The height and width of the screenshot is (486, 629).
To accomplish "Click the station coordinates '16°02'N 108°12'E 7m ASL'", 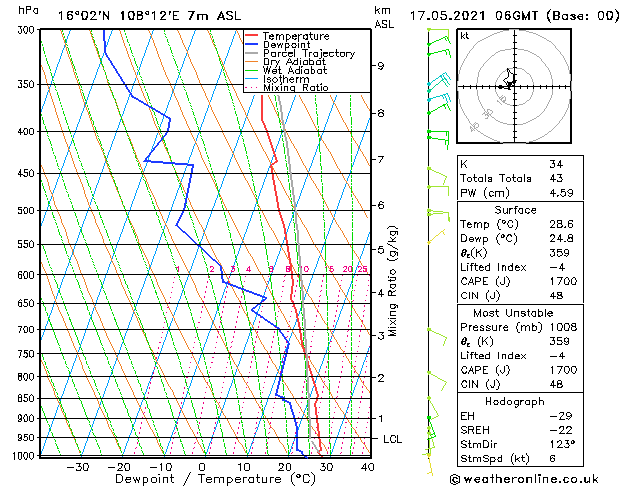I will click(x=149, y=16).
